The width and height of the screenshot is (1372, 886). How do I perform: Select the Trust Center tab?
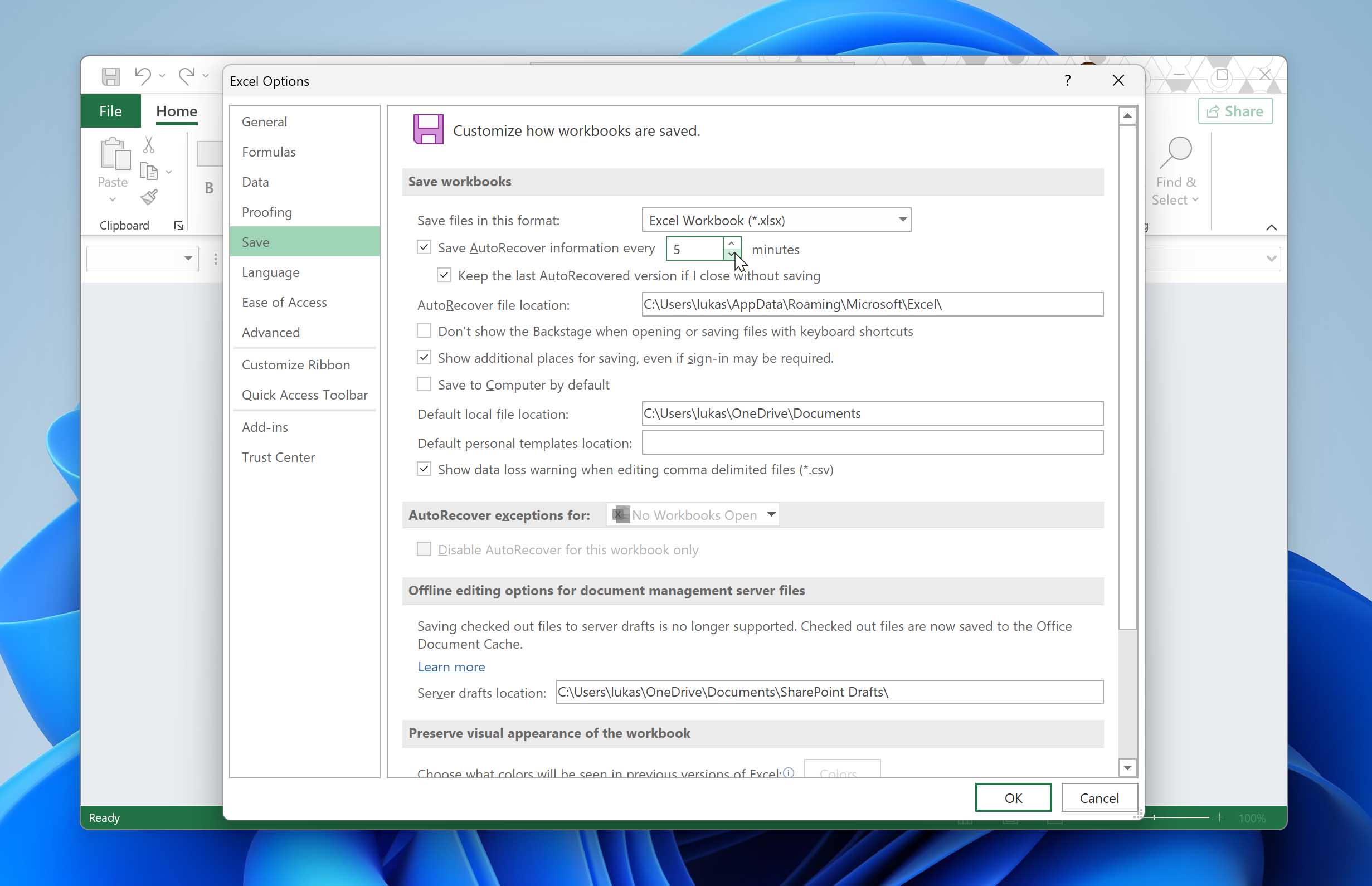[x=278, y=457]
